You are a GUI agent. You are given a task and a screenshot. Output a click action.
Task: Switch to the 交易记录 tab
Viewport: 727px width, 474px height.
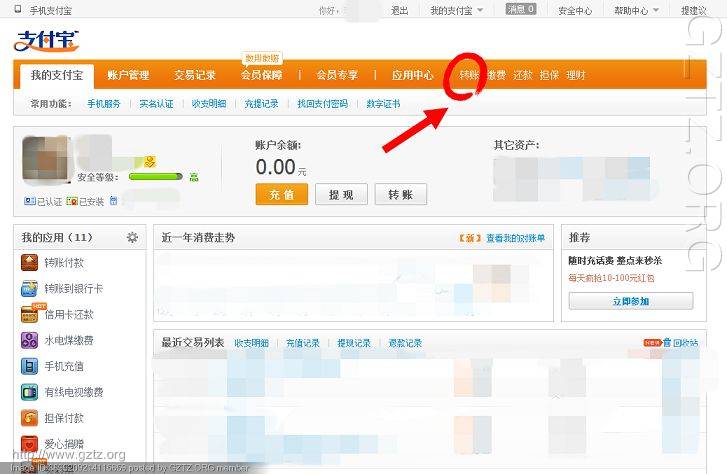[x=195, y=75]
